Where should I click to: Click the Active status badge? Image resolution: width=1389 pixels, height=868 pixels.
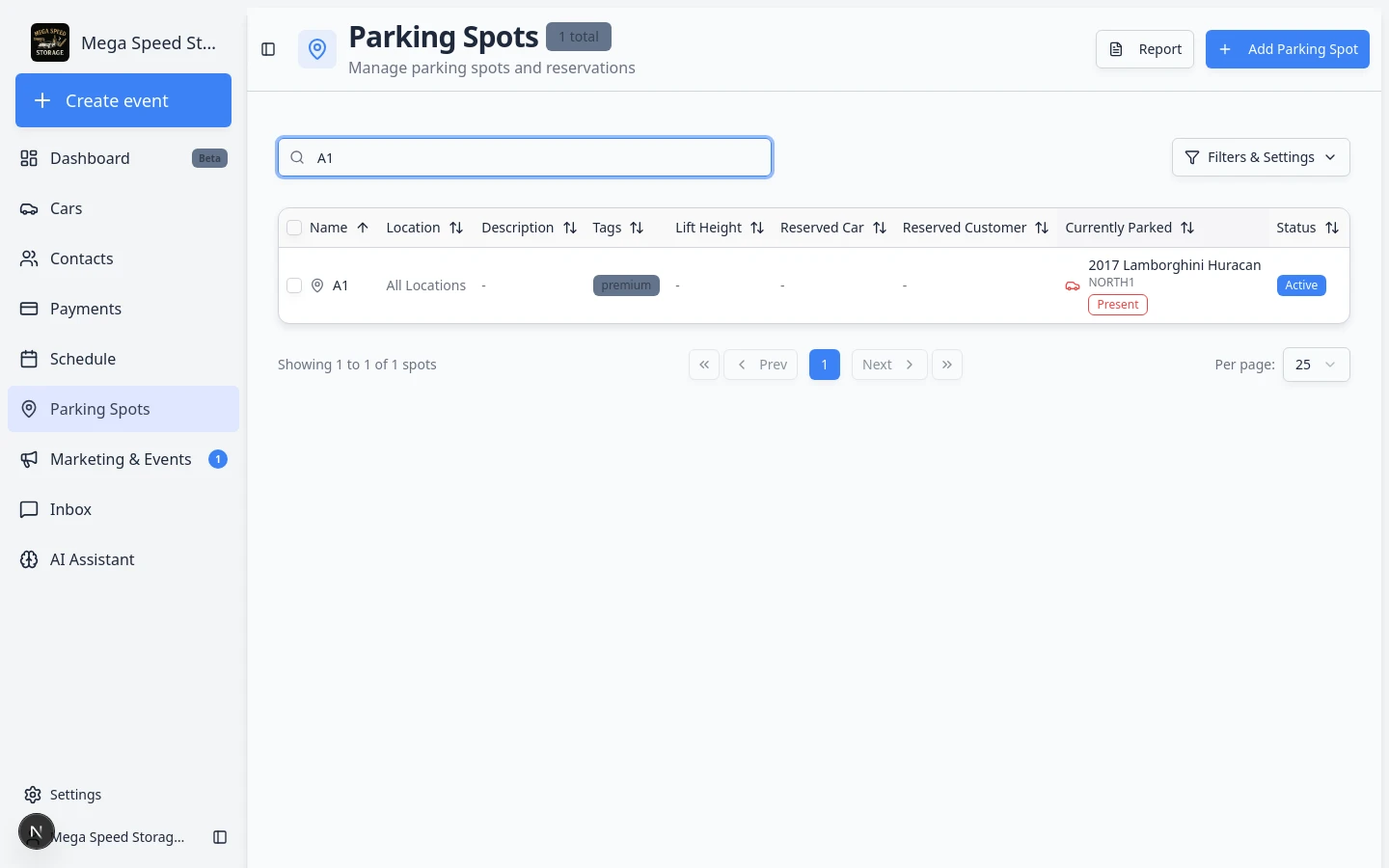pos(1301,285)
